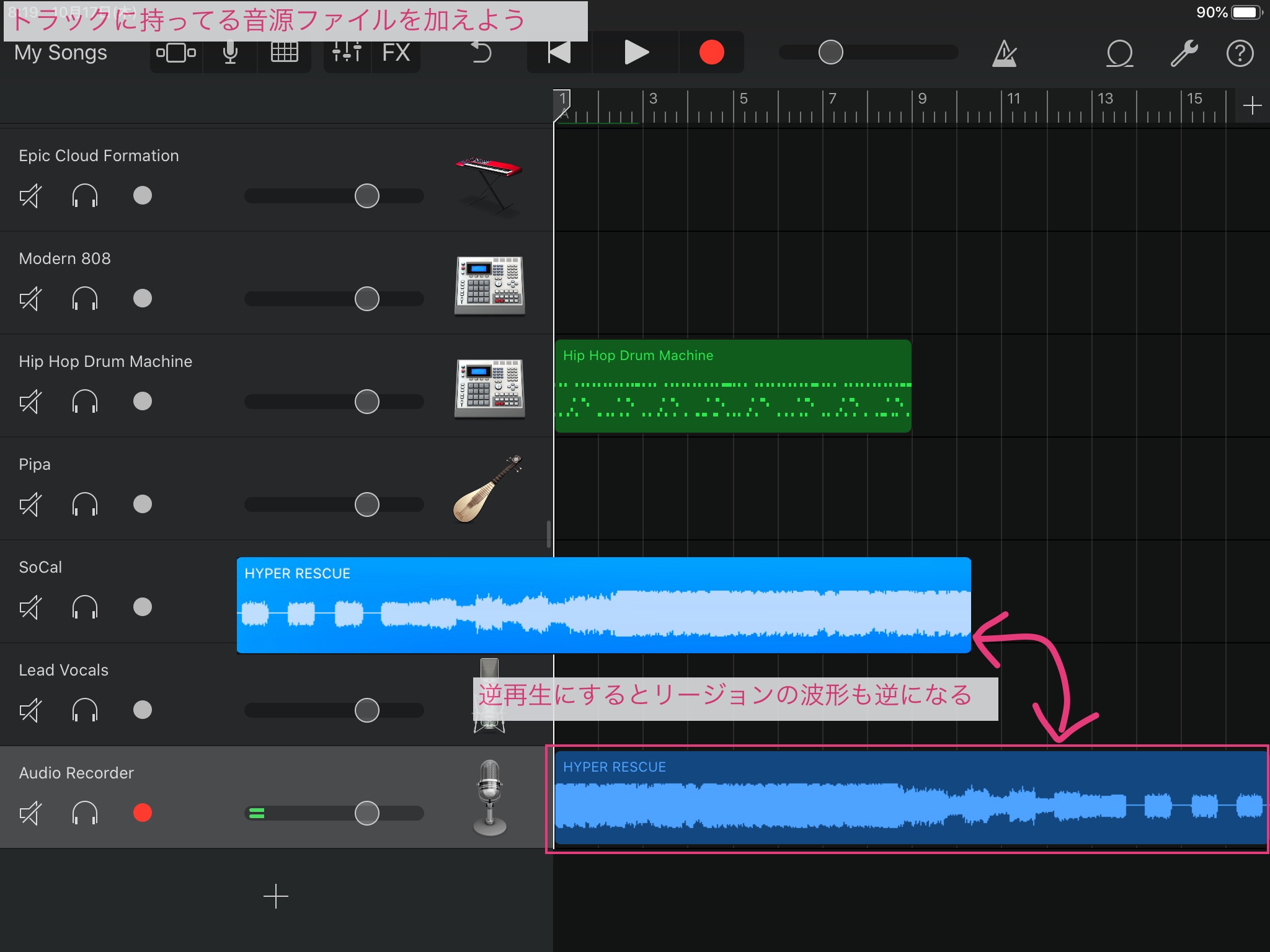Solo the Pipa track
1270x952 pixels.
click(x=85, y=505)
